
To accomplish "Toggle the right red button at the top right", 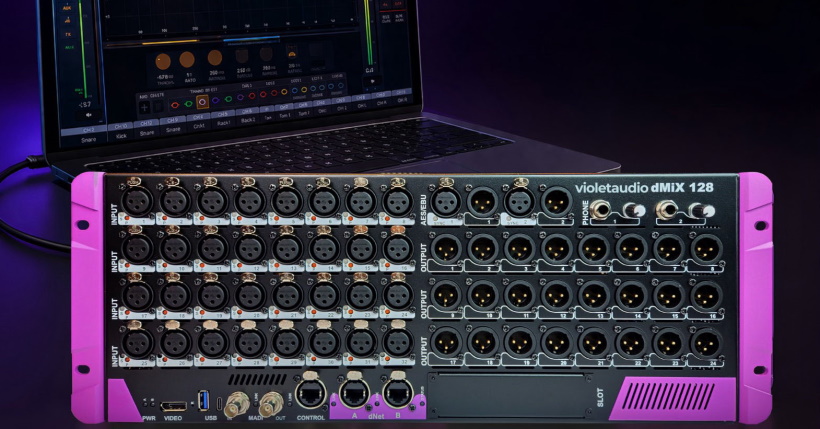I will [399, 4].
